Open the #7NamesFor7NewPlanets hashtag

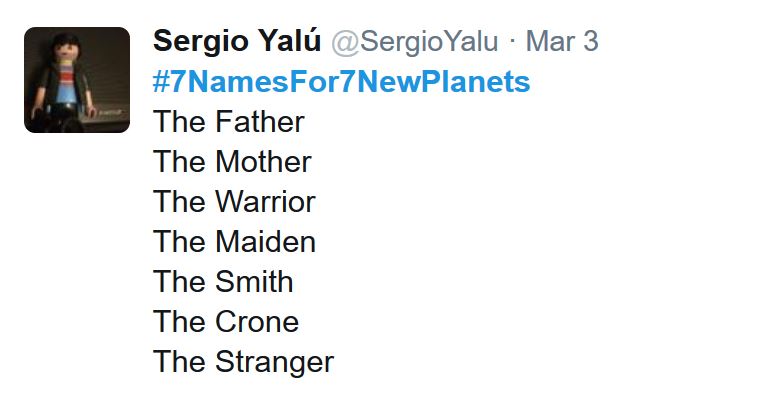click(341, 81)
